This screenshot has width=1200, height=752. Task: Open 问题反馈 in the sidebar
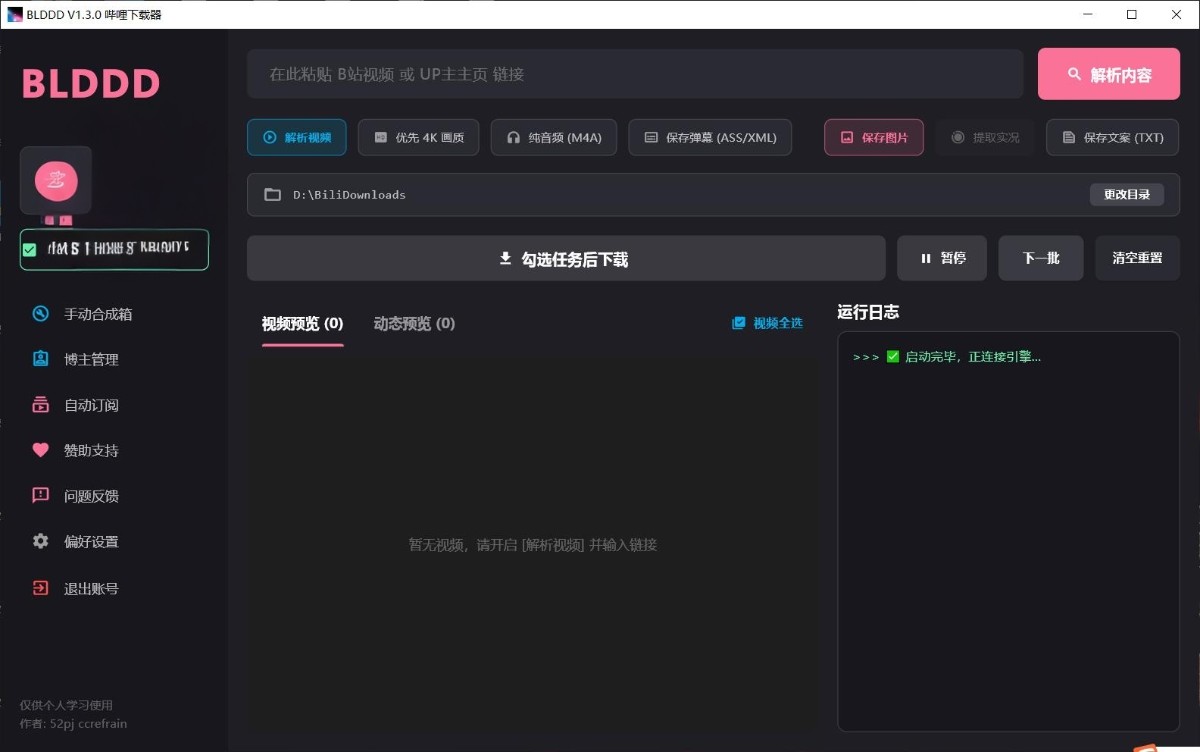point(91,496)
